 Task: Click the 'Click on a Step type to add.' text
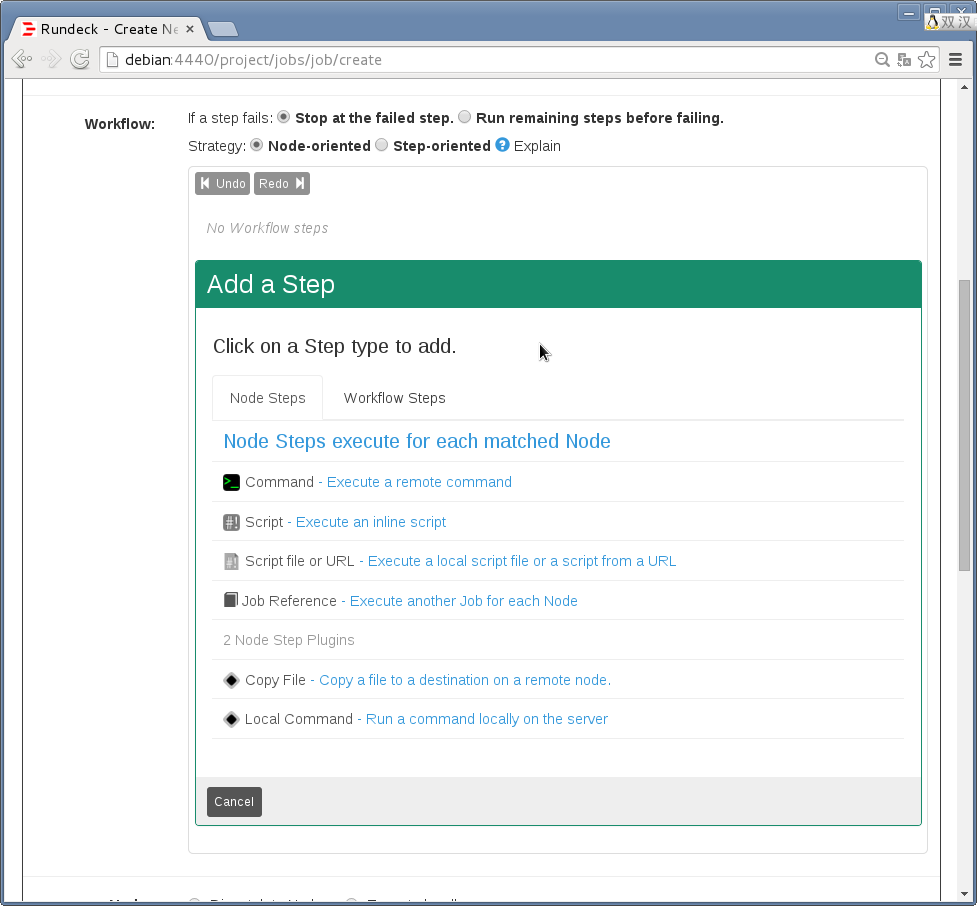[x=335, y=346]
